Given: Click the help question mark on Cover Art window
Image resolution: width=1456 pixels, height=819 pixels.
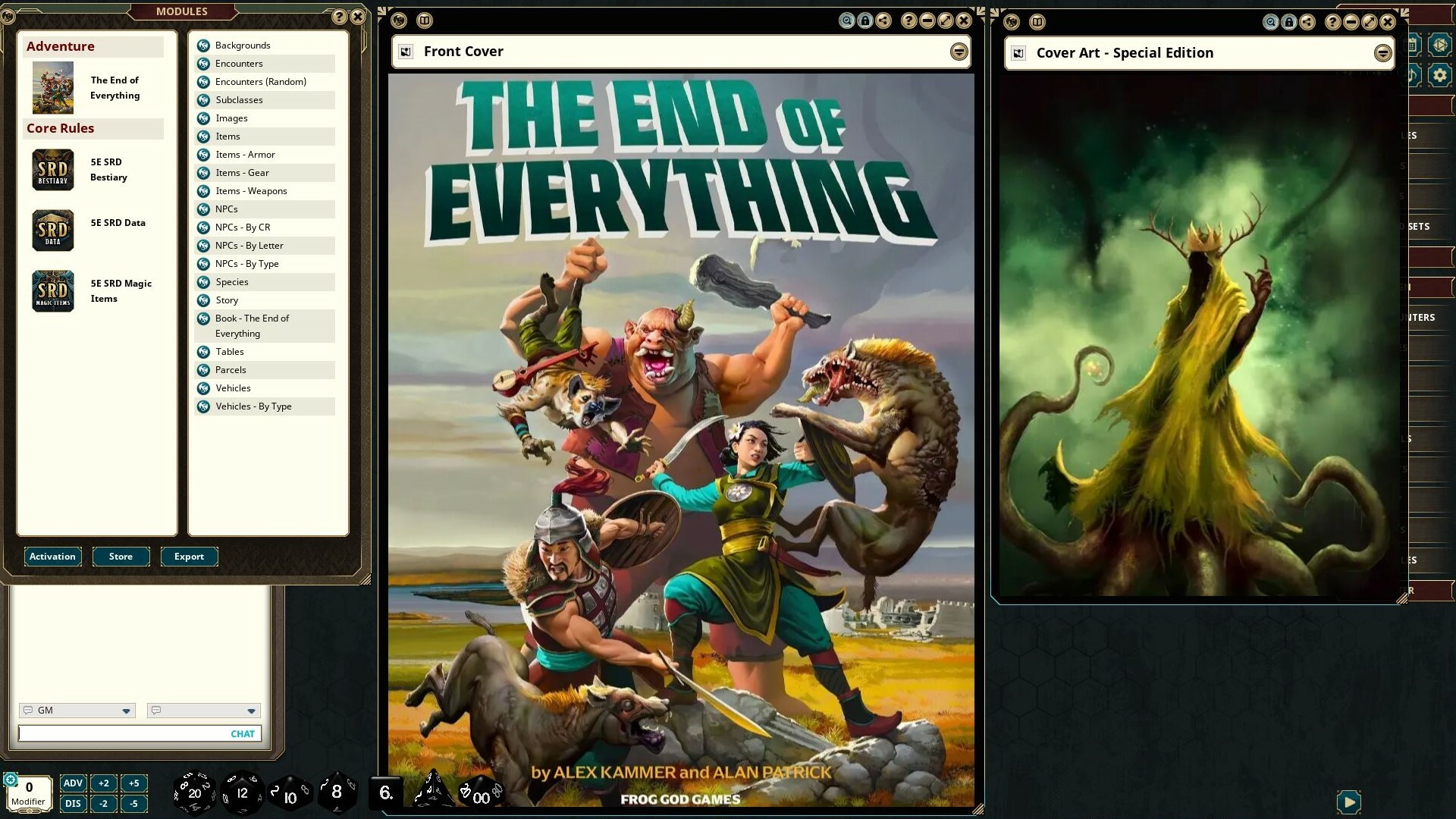Looking at the screenshot, I should point(1332,22).
